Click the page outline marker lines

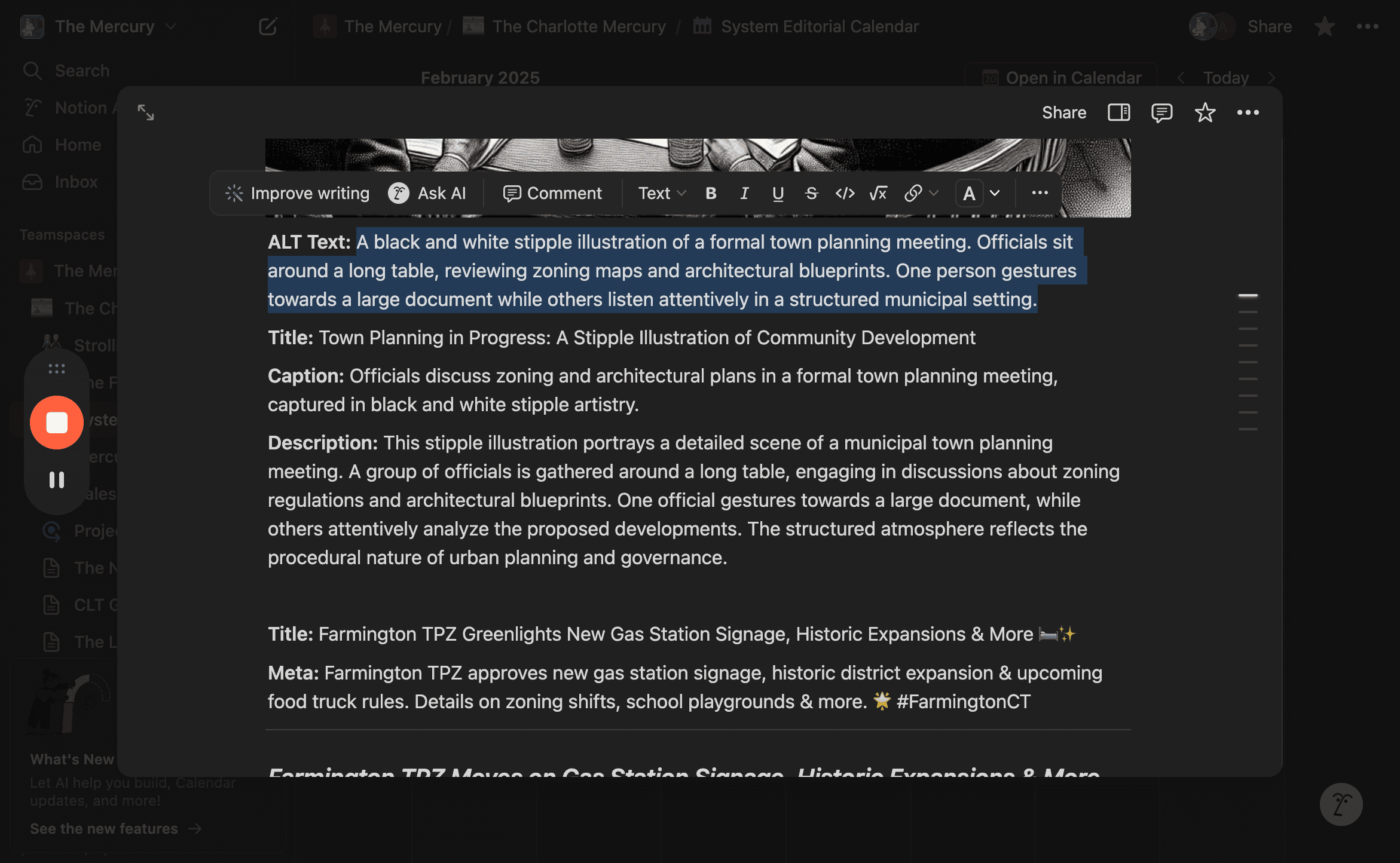coord(1248,362)
